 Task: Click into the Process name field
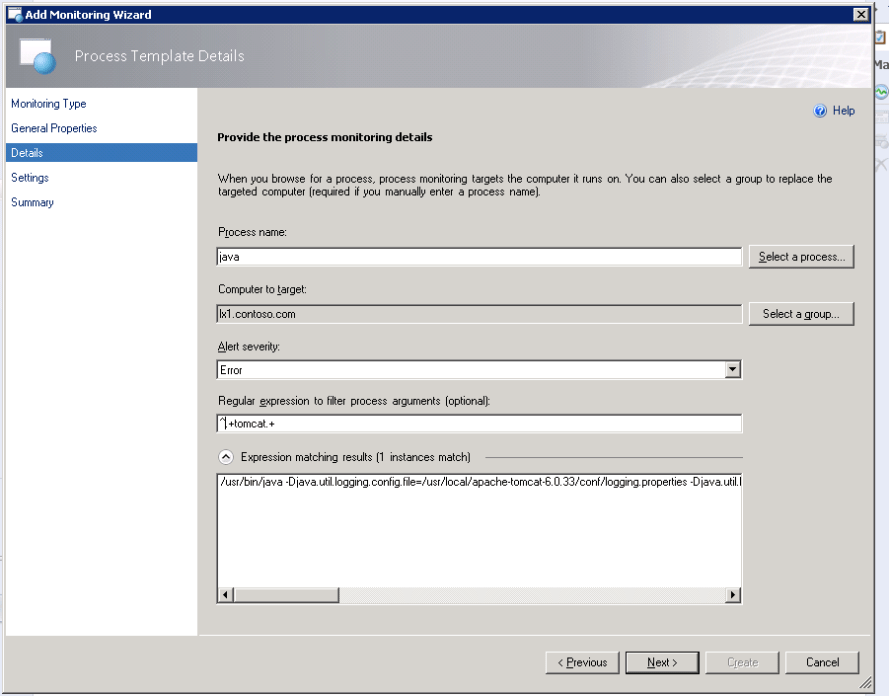(x=480, y=257)
